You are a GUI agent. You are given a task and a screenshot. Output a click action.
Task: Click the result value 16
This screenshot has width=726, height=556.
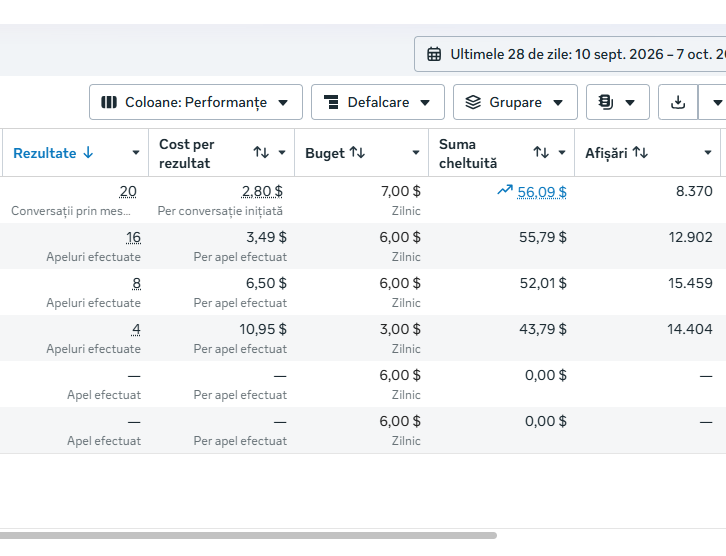pyautogui.click(x=133, y=237)
